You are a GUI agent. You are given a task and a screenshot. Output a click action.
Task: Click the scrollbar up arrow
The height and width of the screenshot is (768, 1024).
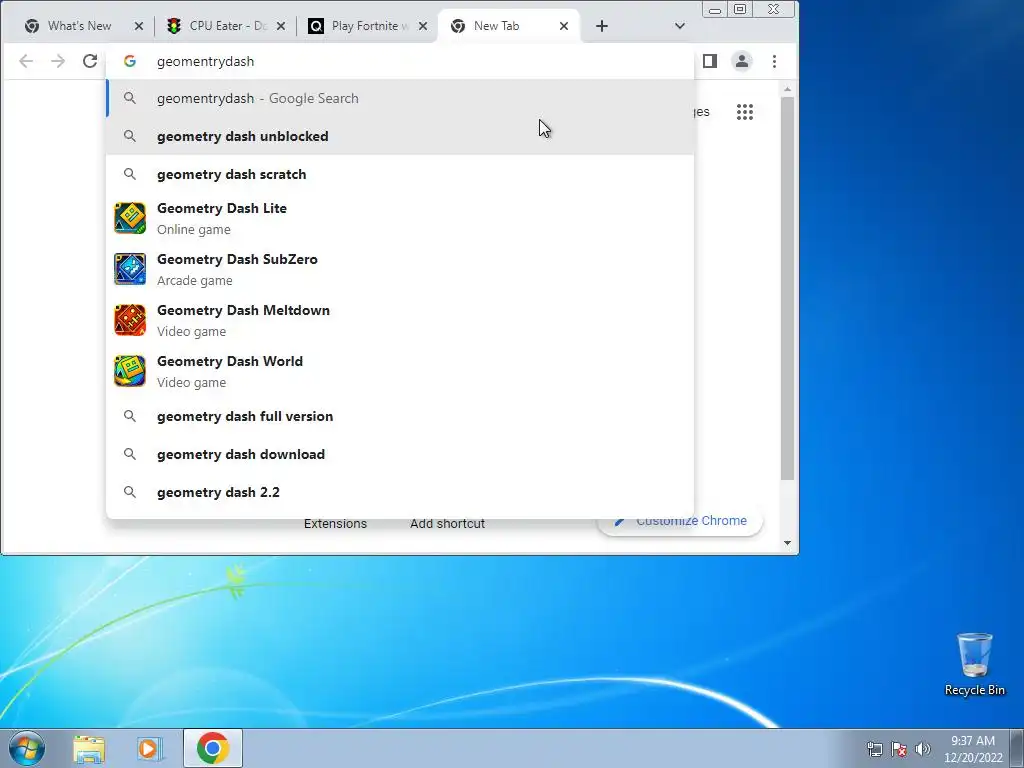tap(788, 89)
